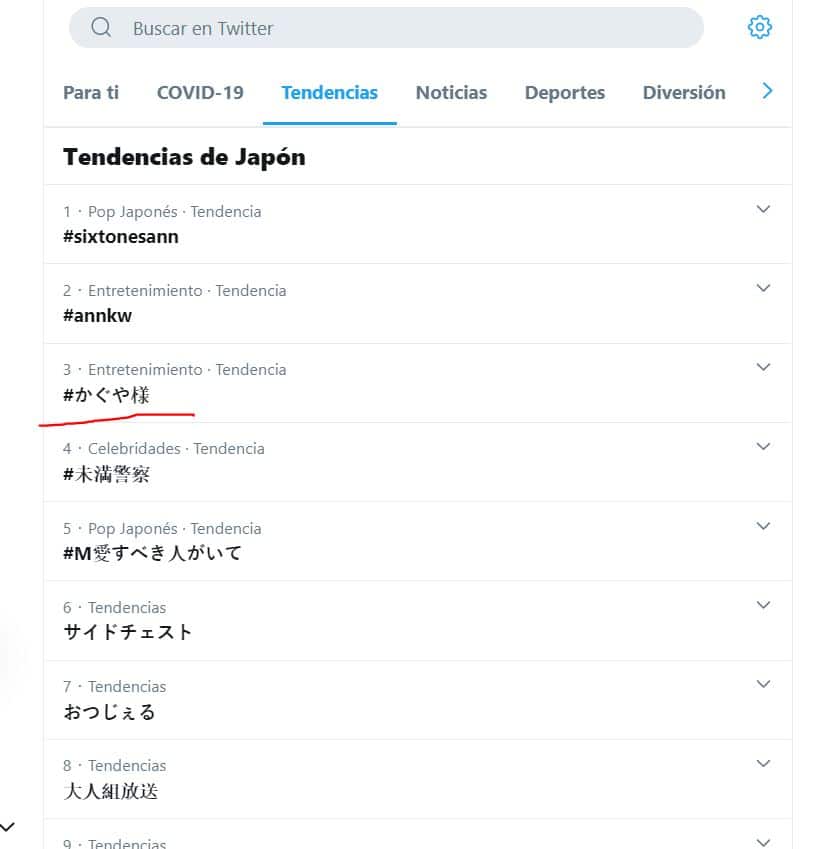The image size is (819, 849).
Task: Switch to the Para ti tab
Action: point(91,93)
